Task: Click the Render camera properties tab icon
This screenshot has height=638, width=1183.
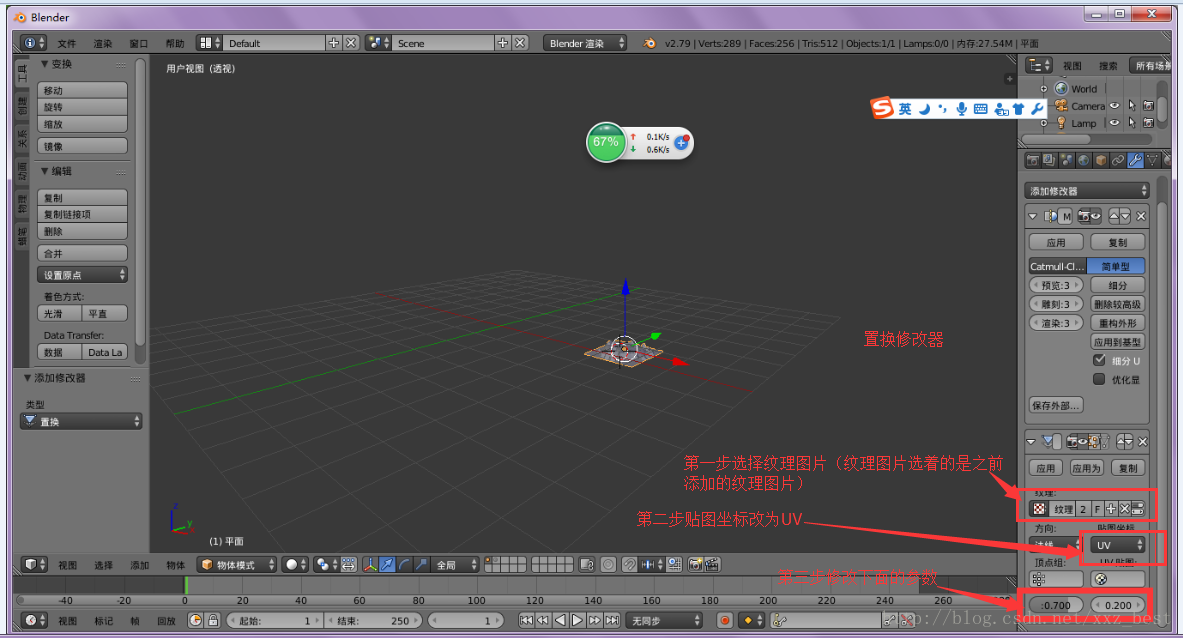Action: coord(1033,160)
